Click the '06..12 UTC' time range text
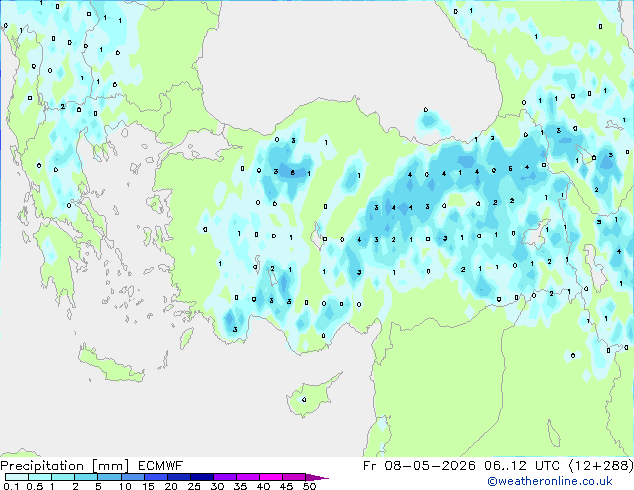The image size is (634, 490). click(522, 466)
